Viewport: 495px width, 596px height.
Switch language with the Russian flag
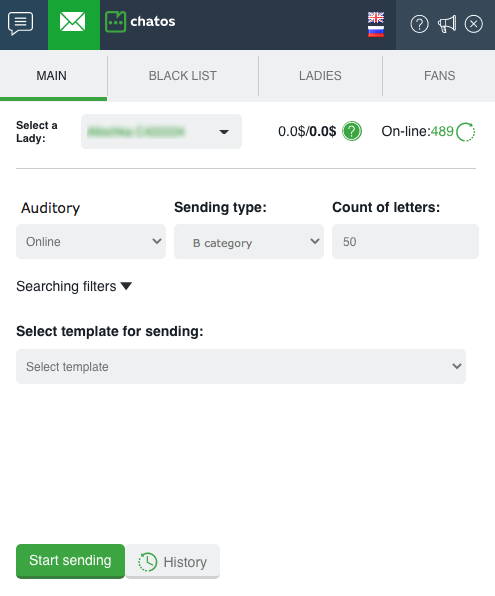click(x=376, y=31)
